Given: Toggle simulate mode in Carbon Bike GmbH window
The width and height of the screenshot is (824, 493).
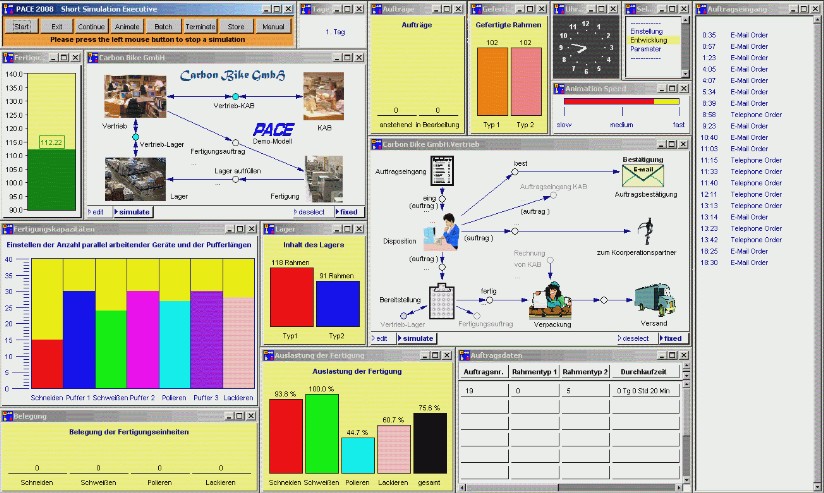Looking at the screenshot, I should click(132, 212).
